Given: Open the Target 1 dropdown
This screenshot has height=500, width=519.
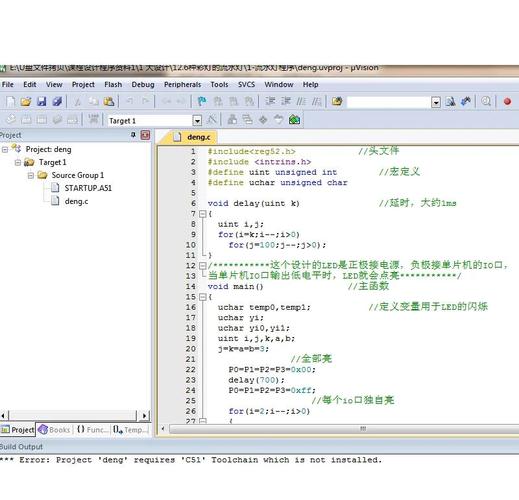Looking at the screenshot, I should [x=197, y=120].
